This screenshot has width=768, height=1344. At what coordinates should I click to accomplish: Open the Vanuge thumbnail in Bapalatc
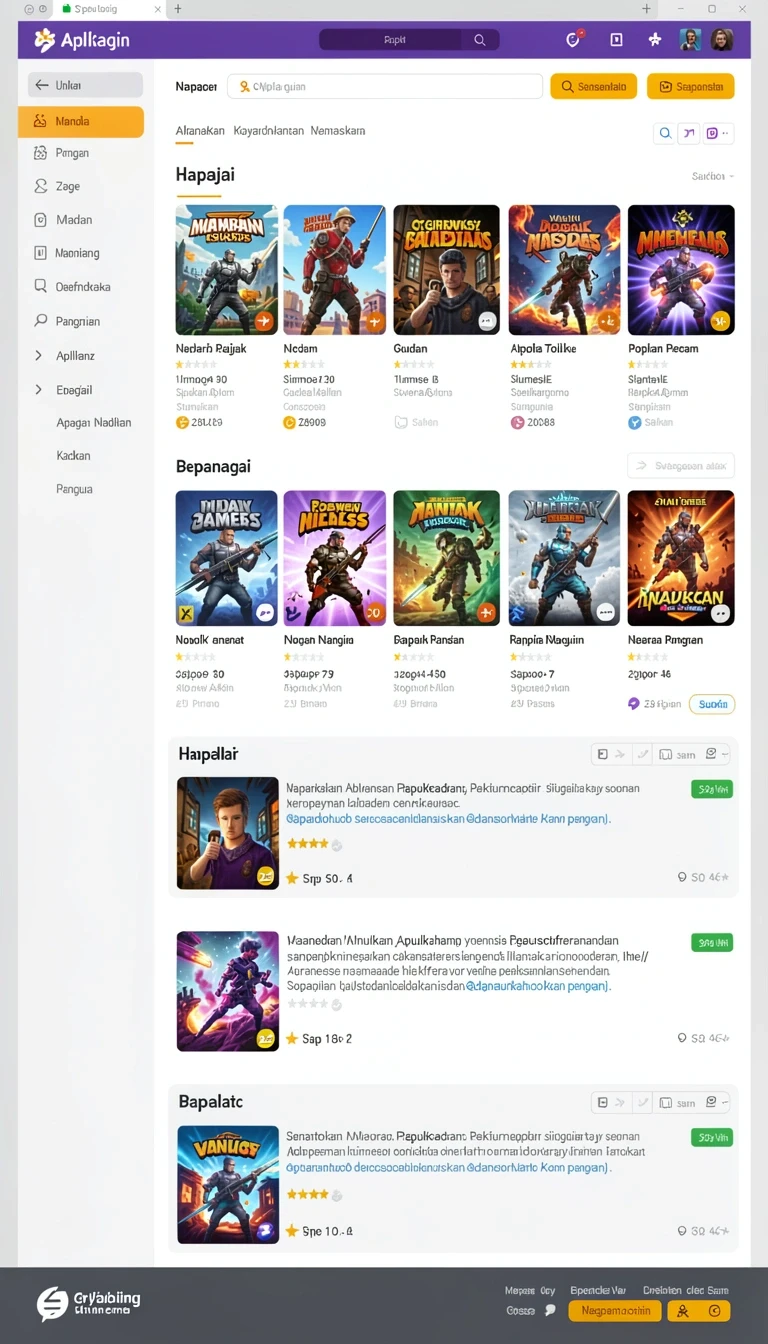coord(228,1184)
